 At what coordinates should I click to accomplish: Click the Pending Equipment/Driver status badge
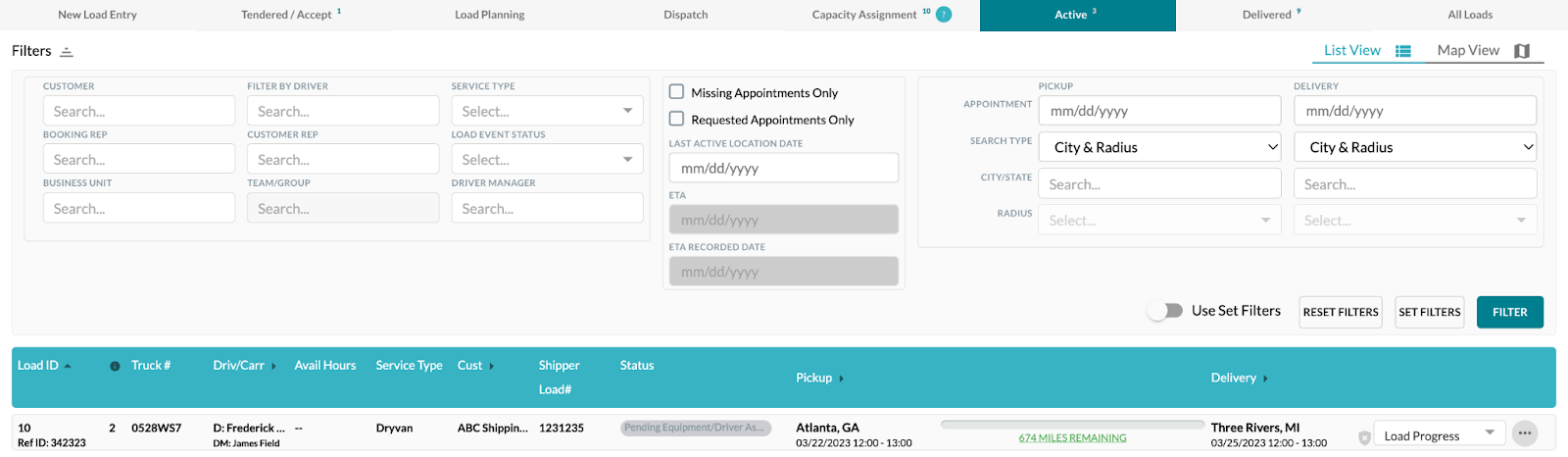pyautogui.click(x=696, y=428)
